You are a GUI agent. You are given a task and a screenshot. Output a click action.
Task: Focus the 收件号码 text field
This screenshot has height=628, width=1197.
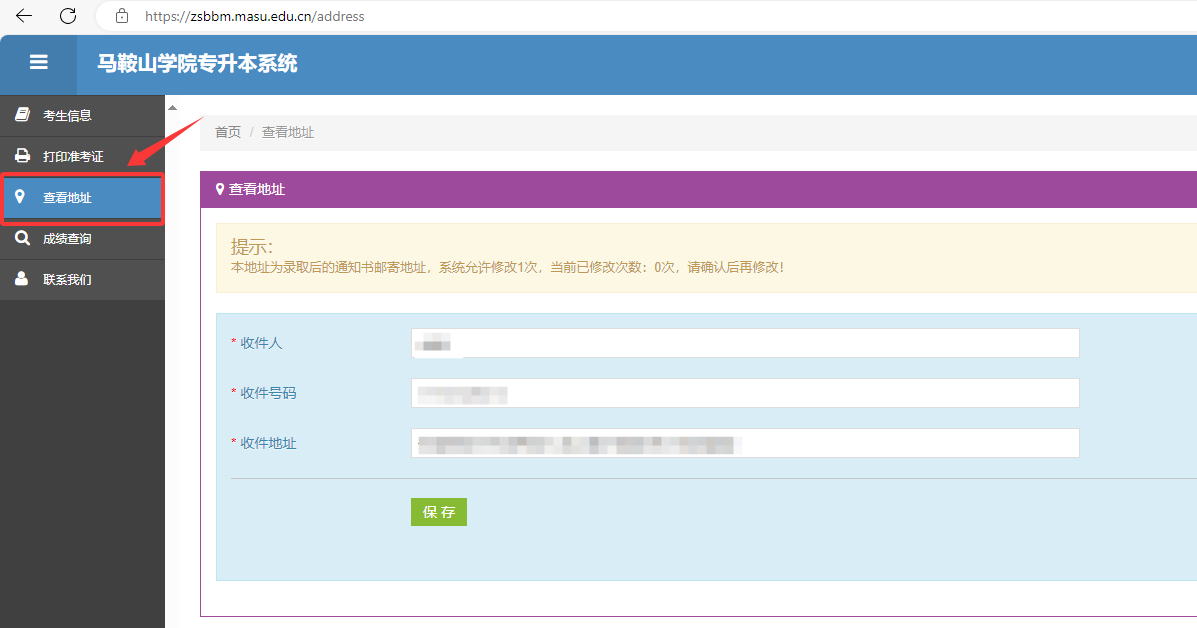pyautogui.click(x=744, y=393)
